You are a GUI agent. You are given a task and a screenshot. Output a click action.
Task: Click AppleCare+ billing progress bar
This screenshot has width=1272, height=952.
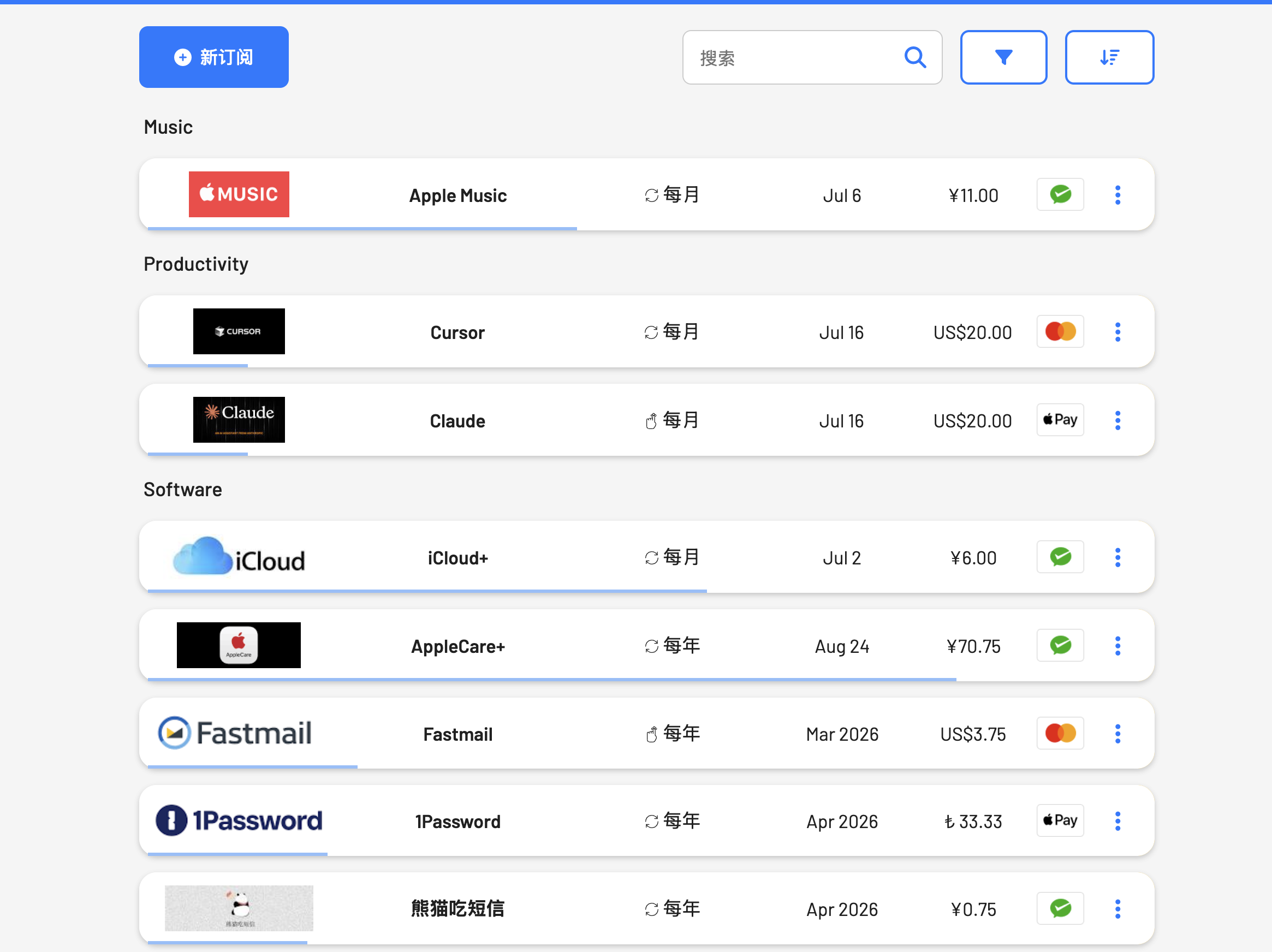point(551,680)
